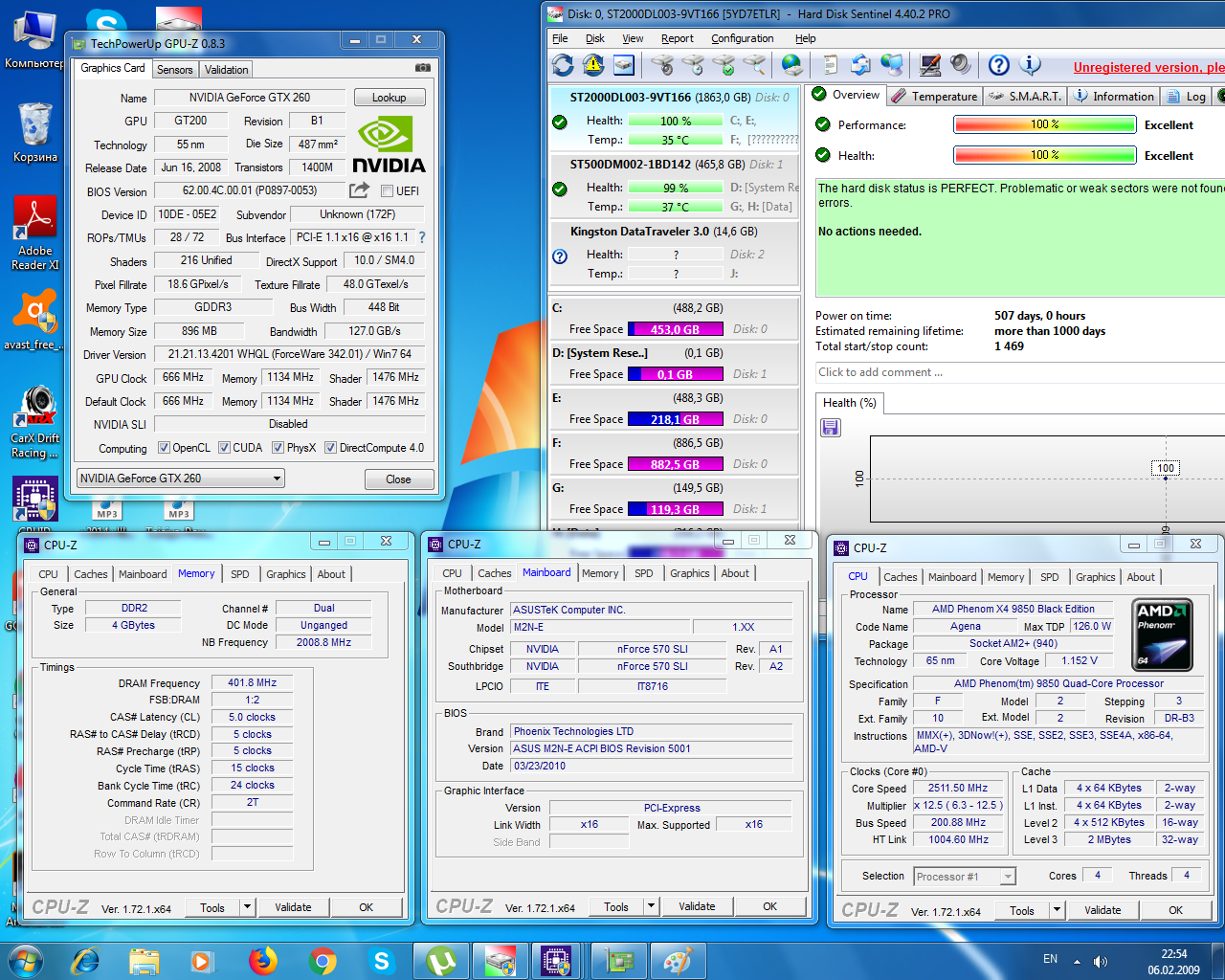Screen dimensions: 1225x980
Task: Click the GPU-Z screenshot camera icon
Action: click(x=422, y=68)
